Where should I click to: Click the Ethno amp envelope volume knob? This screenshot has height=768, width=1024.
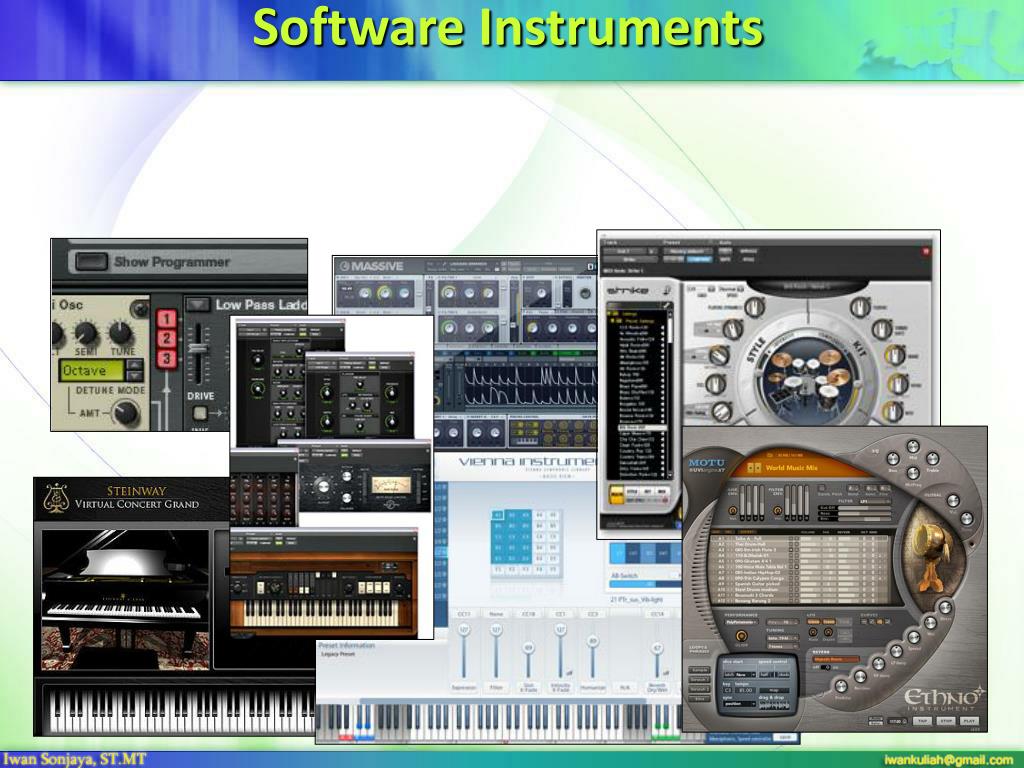pos(733,510)
